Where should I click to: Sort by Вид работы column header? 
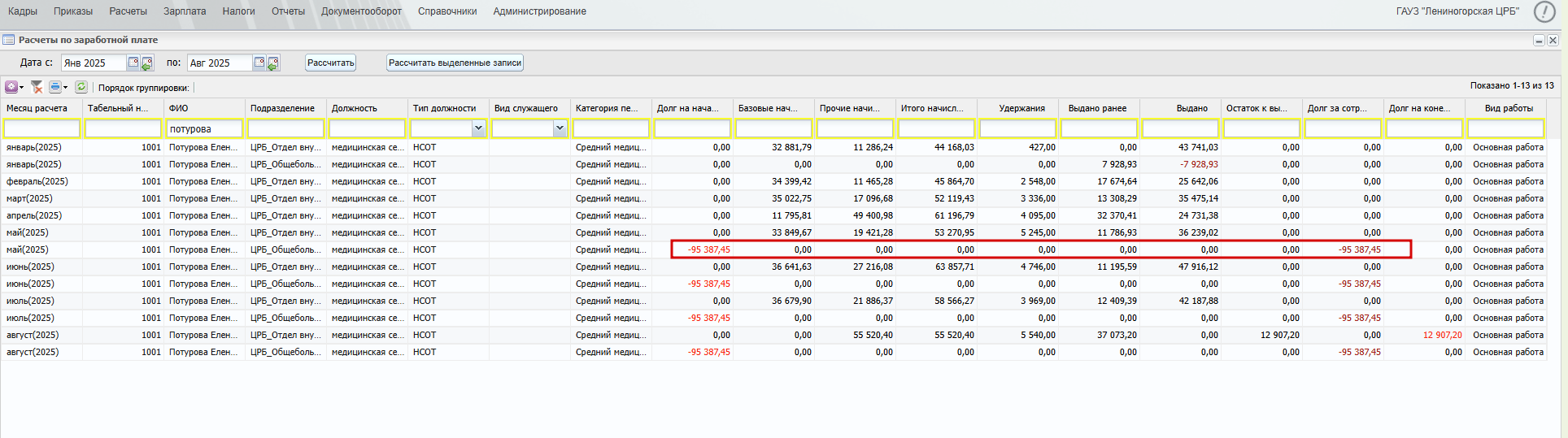pyautogui.click(x=1505, y=108)
